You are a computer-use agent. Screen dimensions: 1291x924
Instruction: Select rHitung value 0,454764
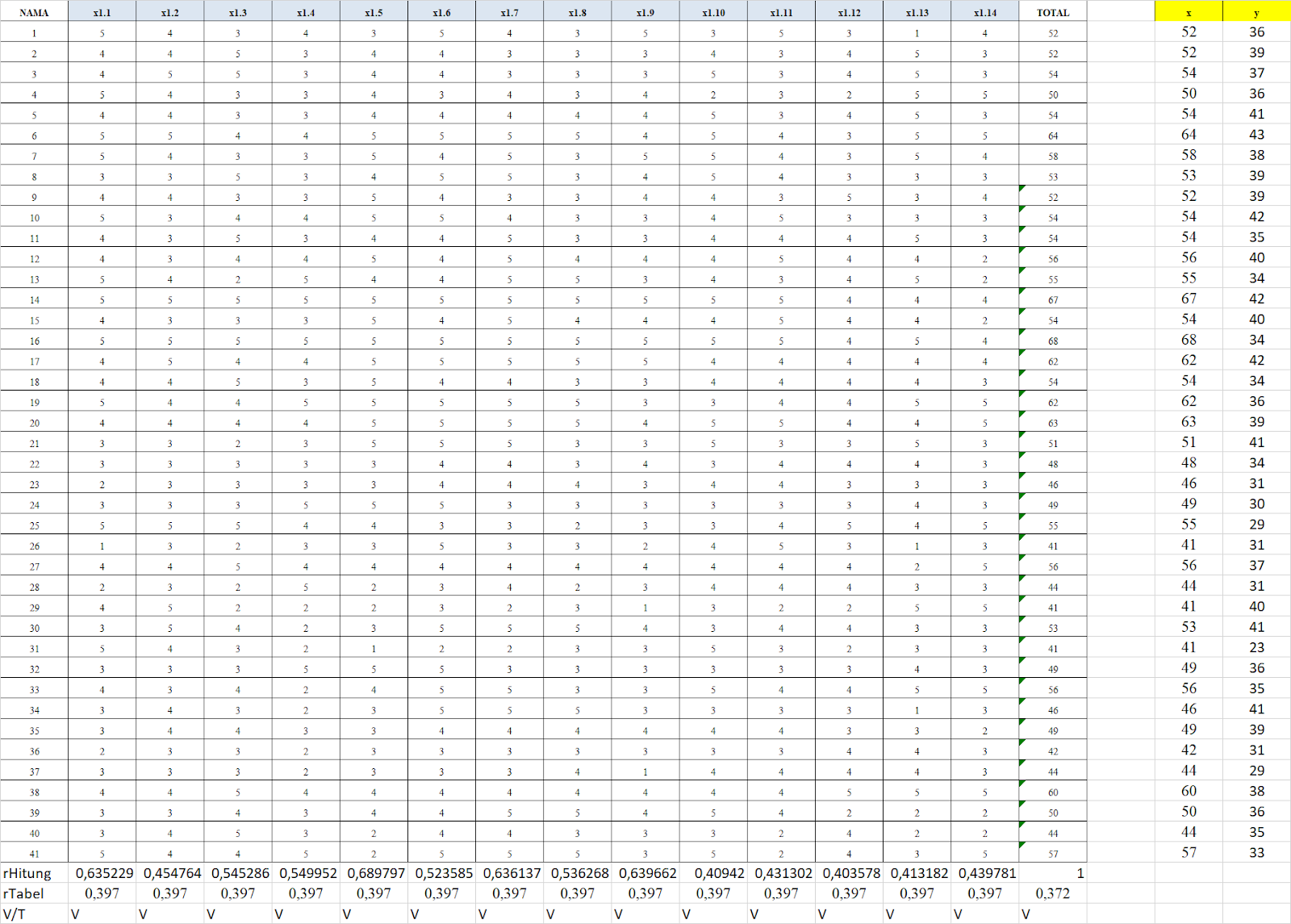[172, 873]
